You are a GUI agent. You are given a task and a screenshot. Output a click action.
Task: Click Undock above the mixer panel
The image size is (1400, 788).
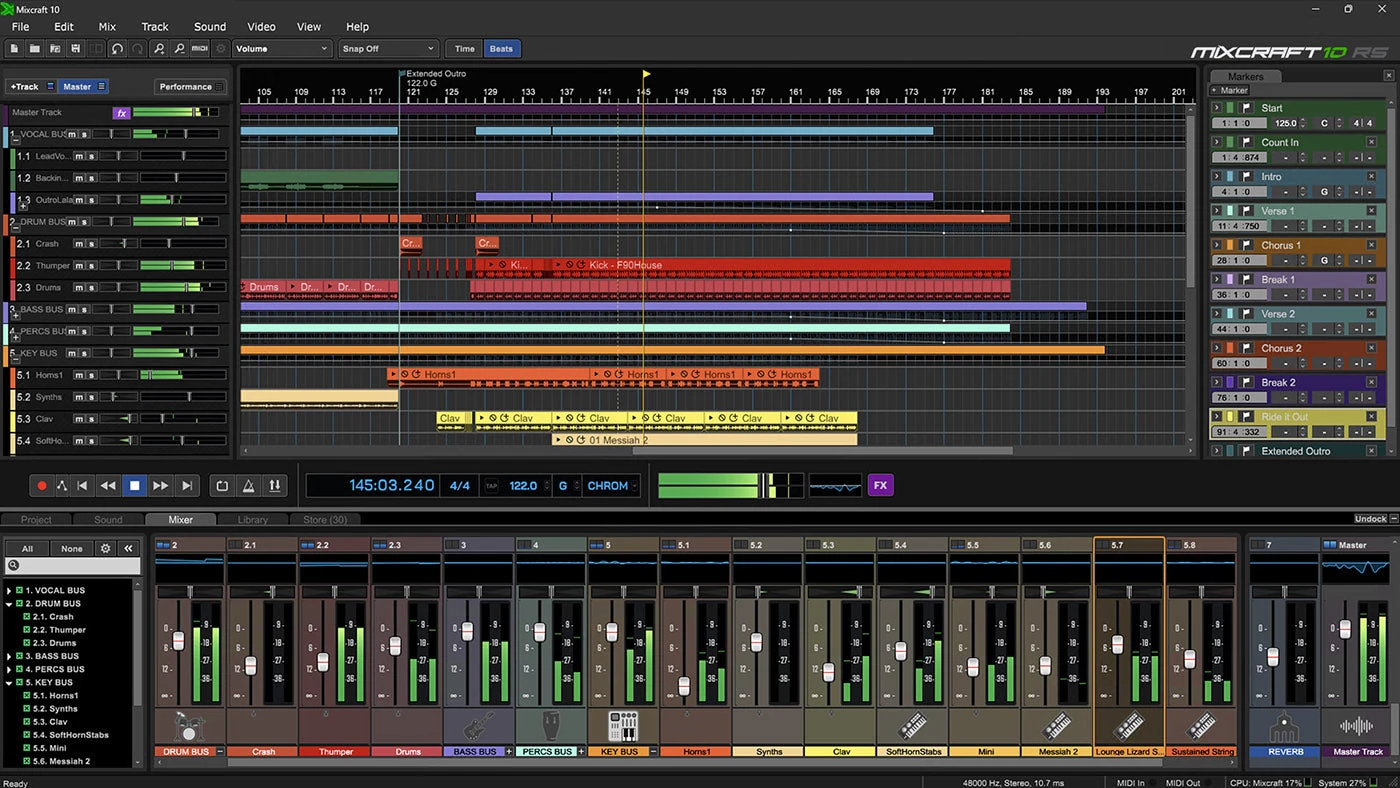pos(1371,519)
